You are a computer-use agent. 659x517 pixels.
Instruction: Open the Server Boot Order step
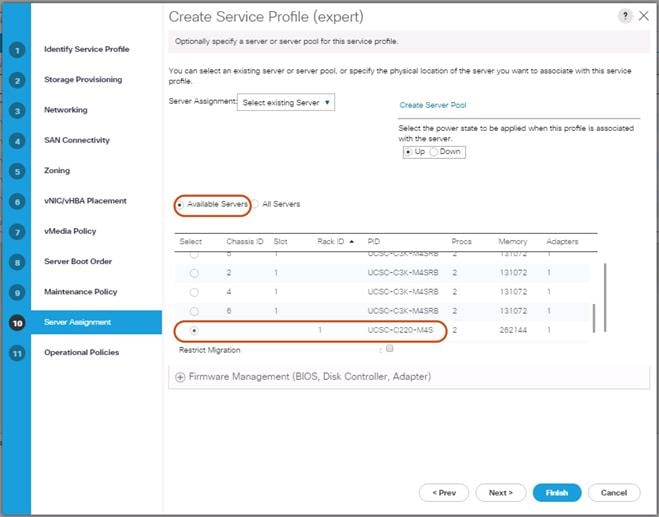(x=77, y=262)
